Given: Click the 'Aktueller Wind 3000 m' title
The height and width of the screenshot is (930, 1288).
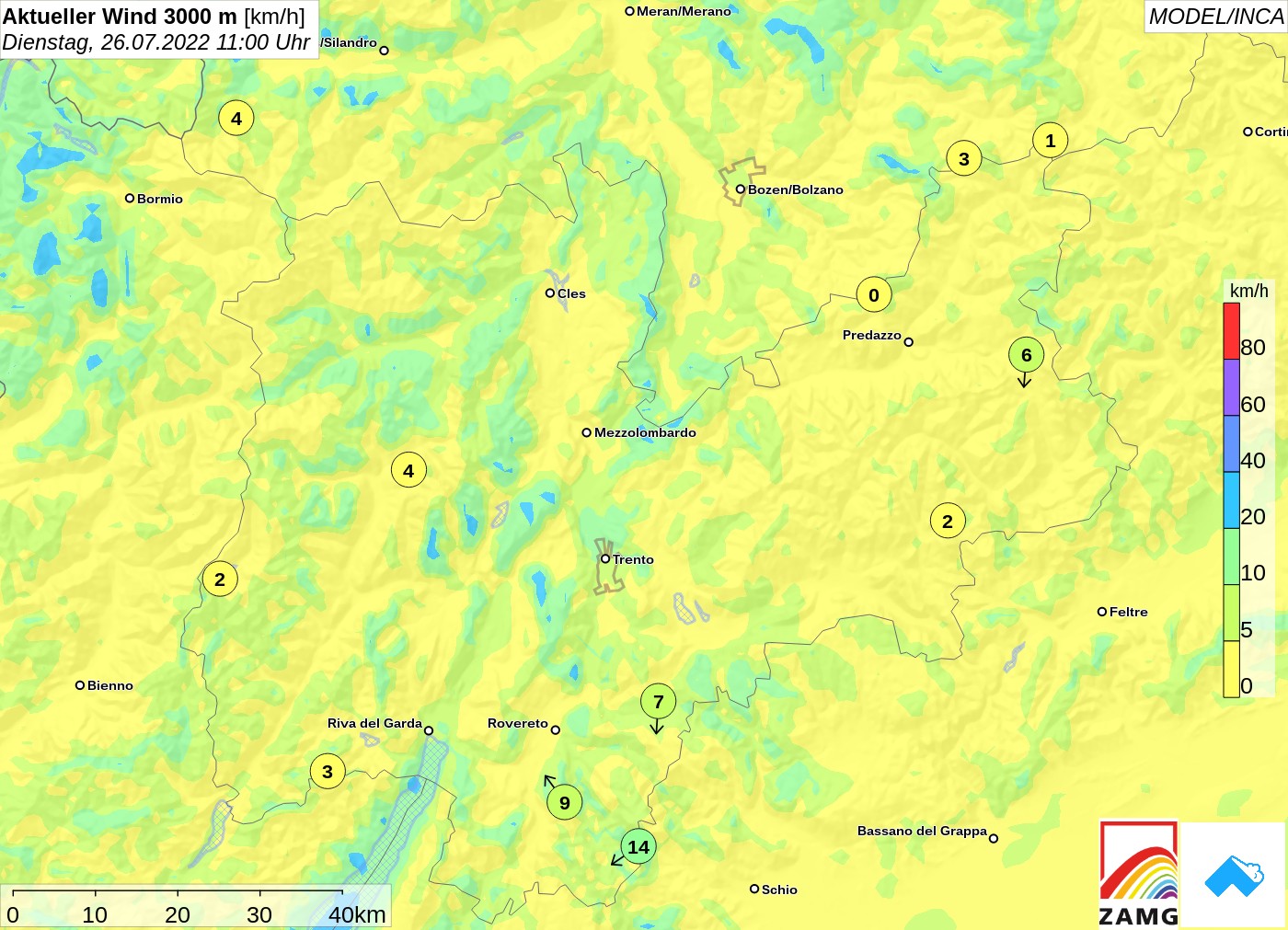Looking at the screenshot, I should 120,16.
